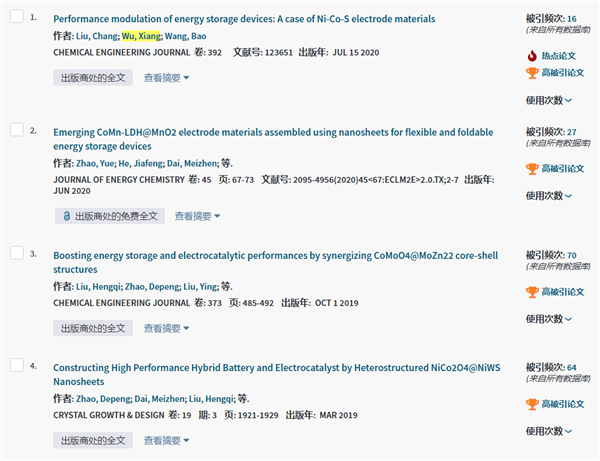Screen dimensions: 600x461
Task: Check the box for result 4
Action: (16, 367)
